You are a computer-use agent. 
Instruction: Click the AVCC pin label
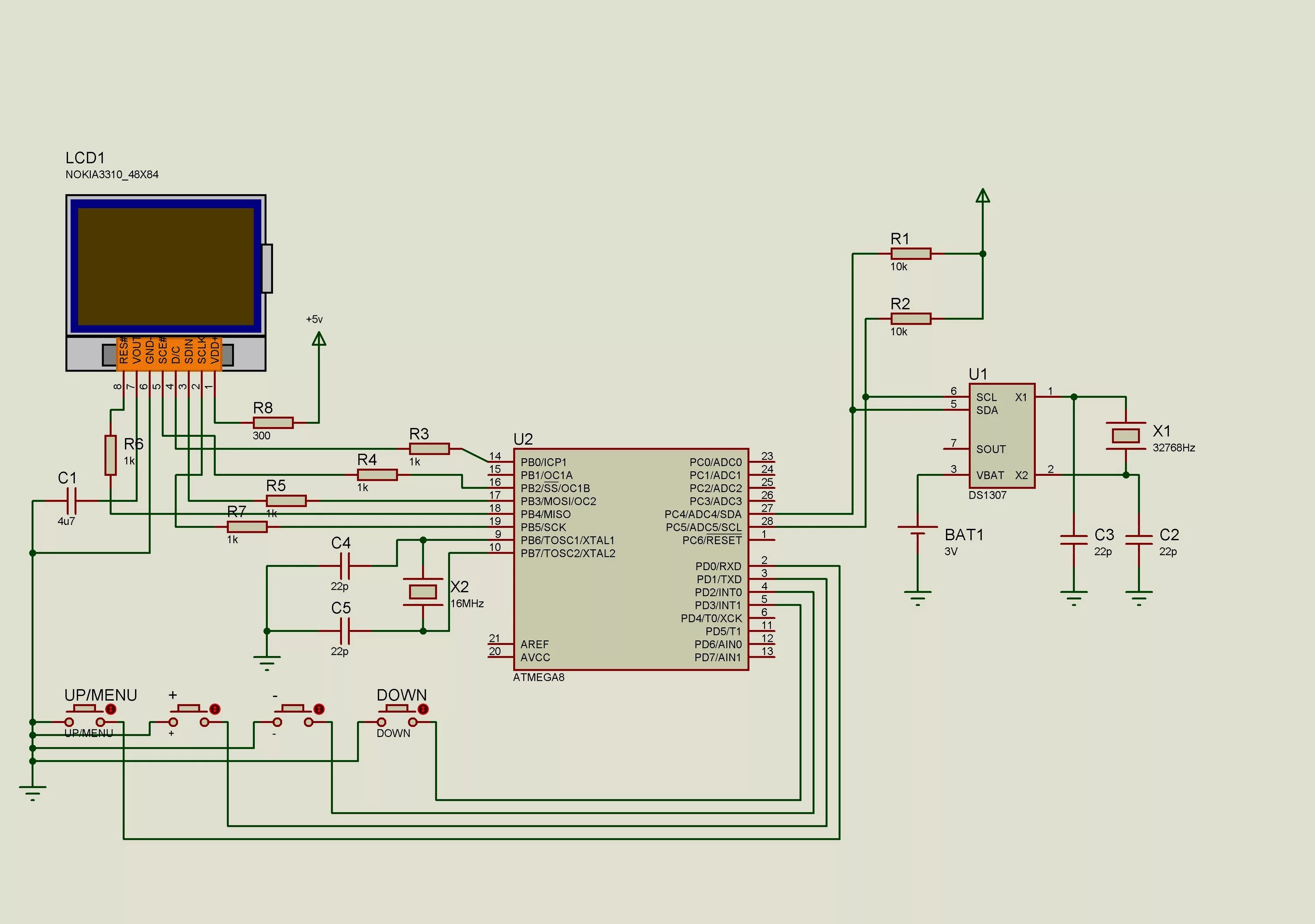(x=535, y=657)
